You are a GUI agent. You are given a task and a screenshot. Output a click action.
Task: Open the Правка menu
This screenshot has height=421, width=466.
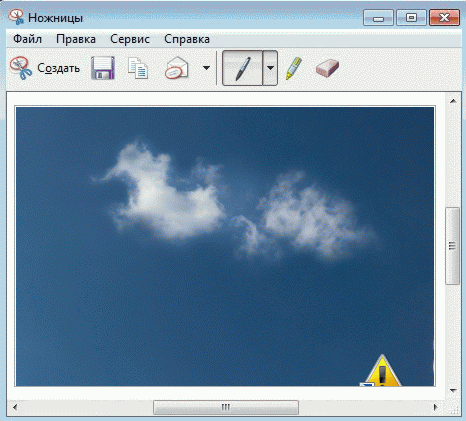(76, 39)
